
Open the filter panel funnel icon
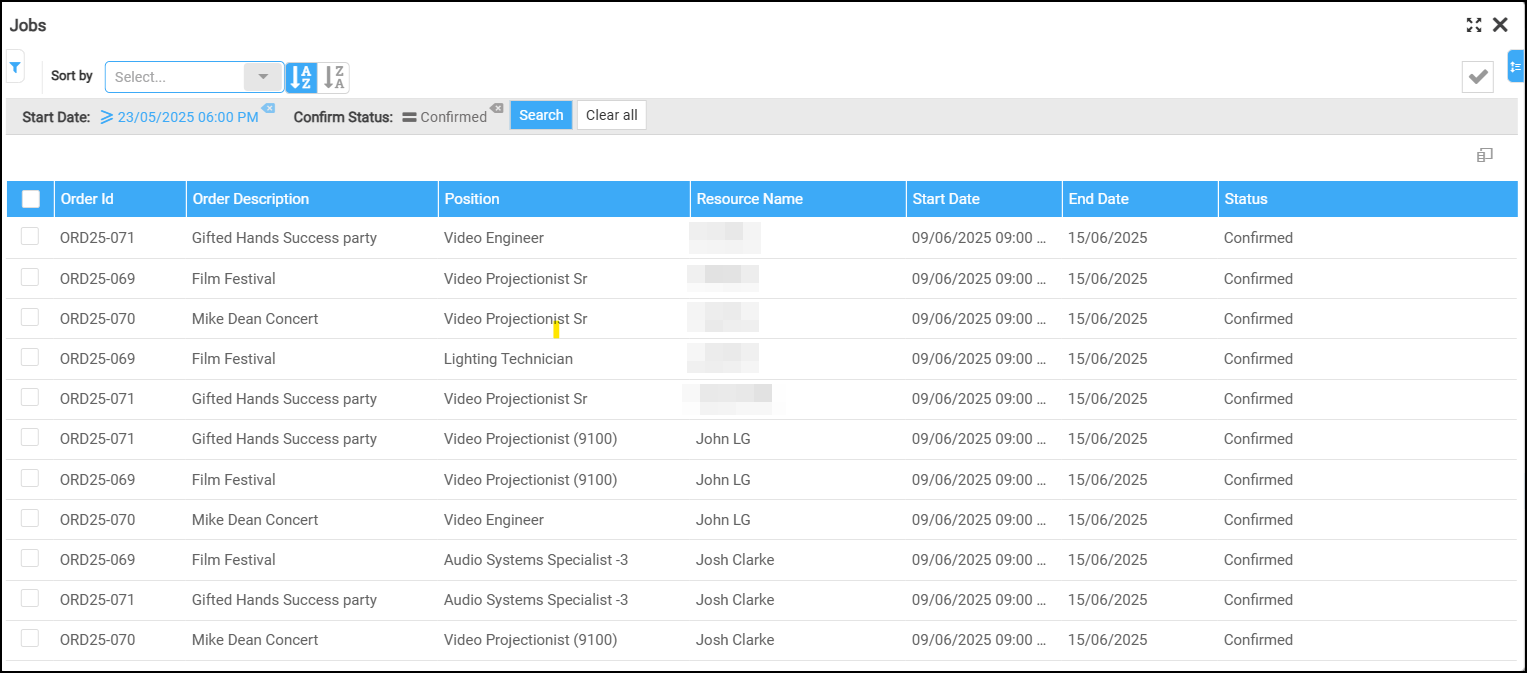click(x=15, y=67)
